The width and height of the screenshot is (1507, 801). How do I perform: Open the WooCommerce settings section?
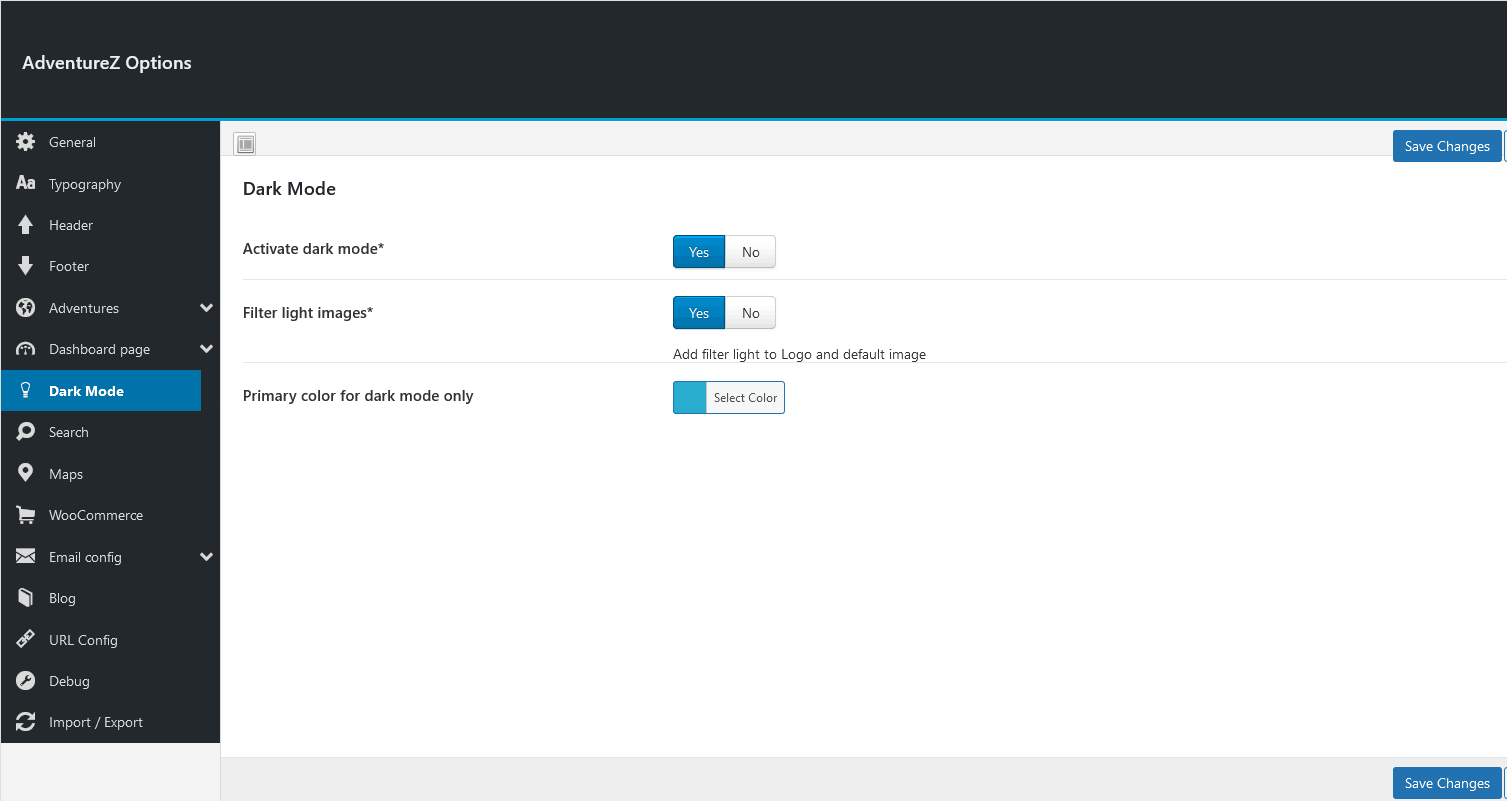pyautogui.click(x=110, y=515)
